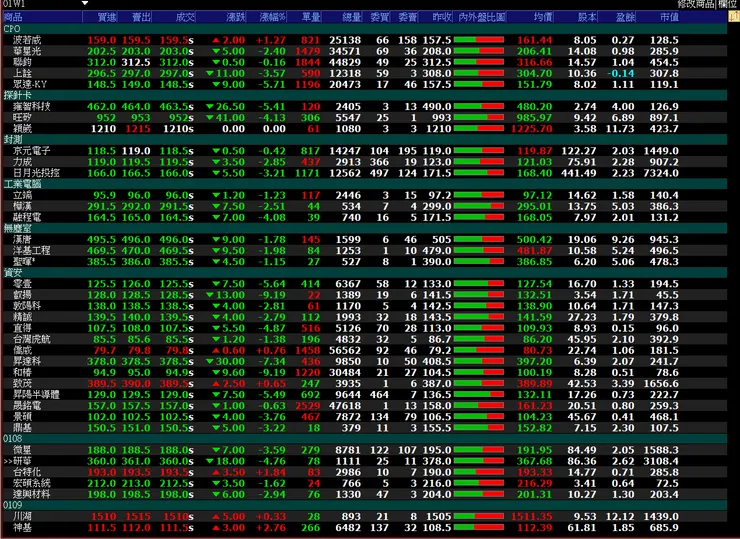Click average price 1511.35 in 川湖 row
This screenshot has width=740, height=539.
531,517
